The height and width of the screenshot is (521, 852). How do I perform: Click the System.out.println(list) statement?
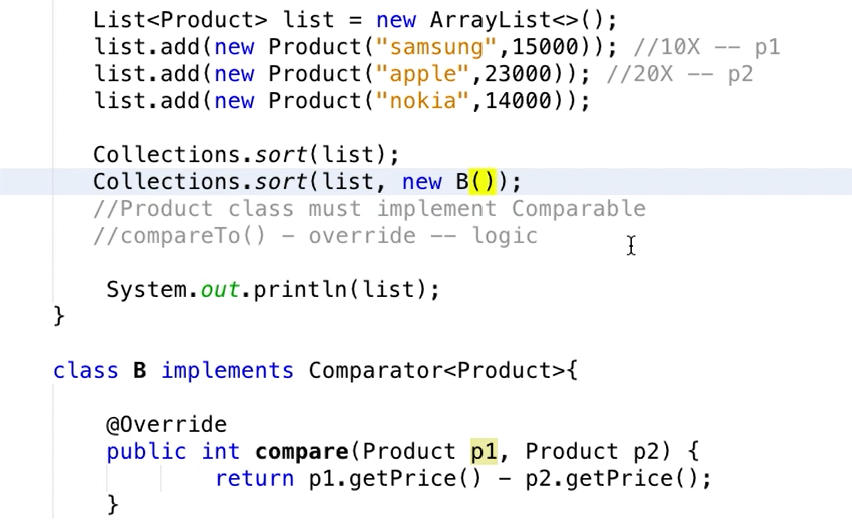272,290
